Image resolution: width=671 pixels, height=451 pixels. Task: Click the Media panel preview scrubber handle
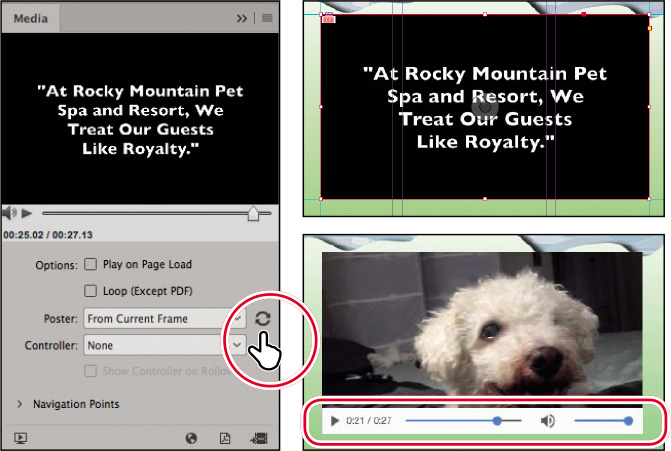[x=253, y=213]
